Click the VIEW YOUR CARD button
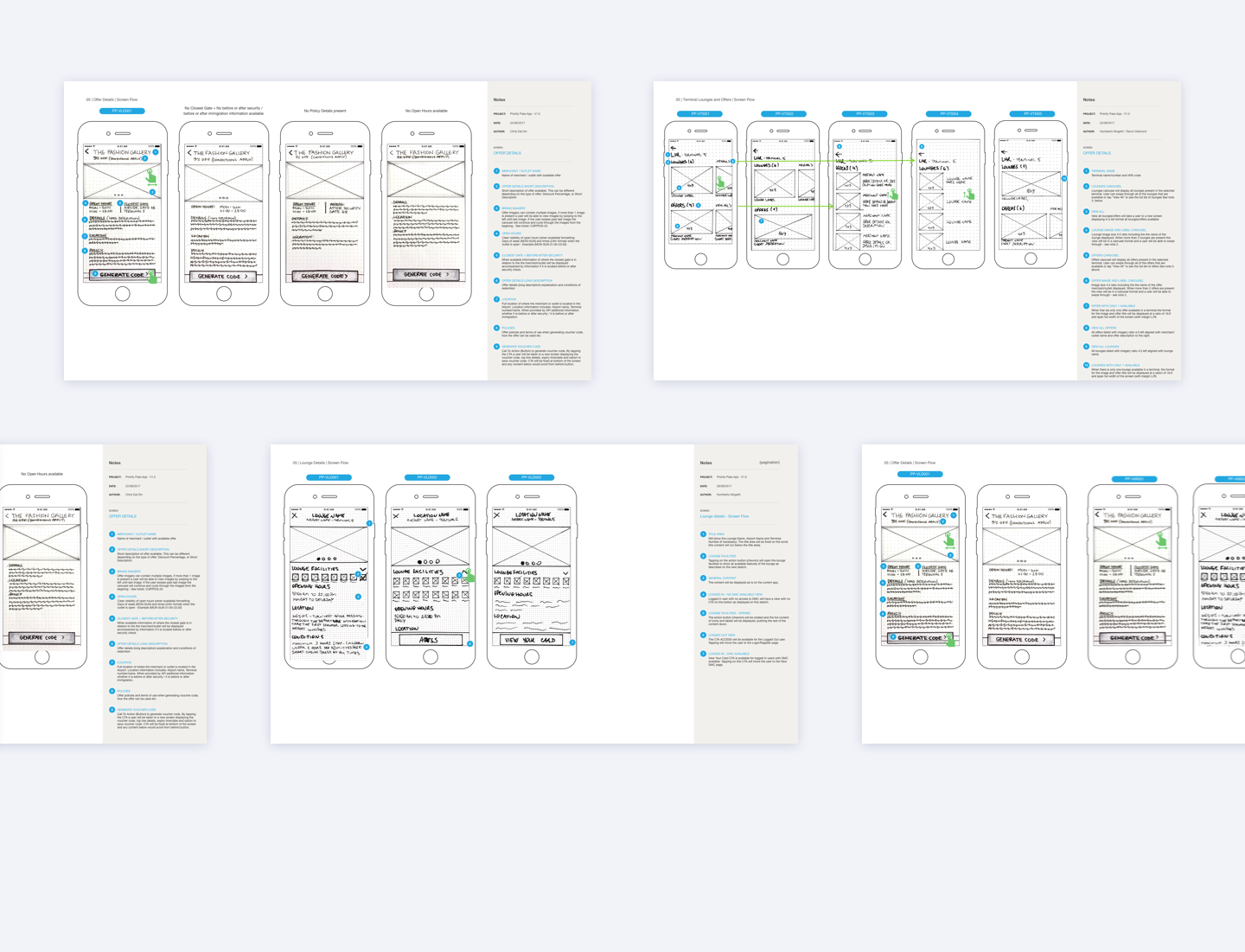 [532, 640]
